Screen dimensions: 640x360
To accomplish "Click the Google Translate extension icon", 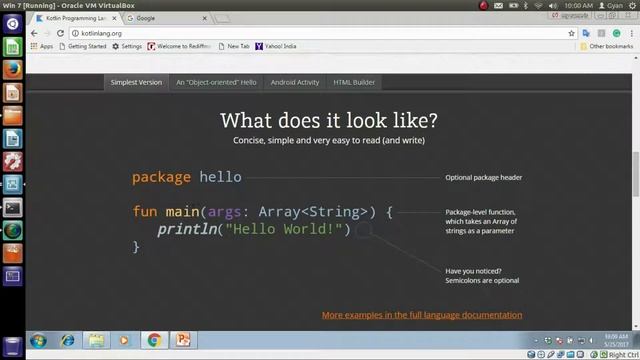I will coord(586,33).
